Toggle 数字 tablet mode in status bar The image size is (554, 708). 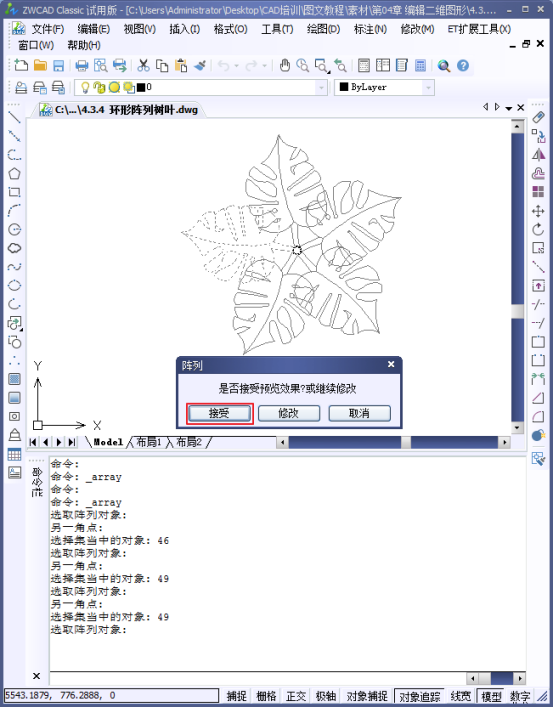point(520,696)
